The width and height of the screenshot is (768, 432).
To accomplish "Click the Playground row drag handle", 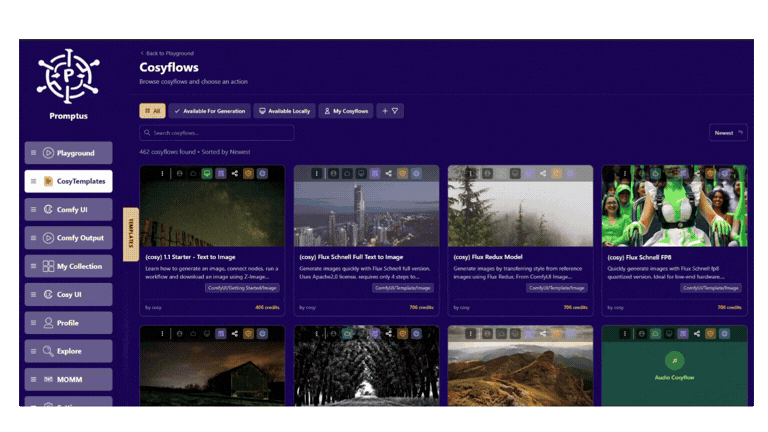I will click(33, 153).
